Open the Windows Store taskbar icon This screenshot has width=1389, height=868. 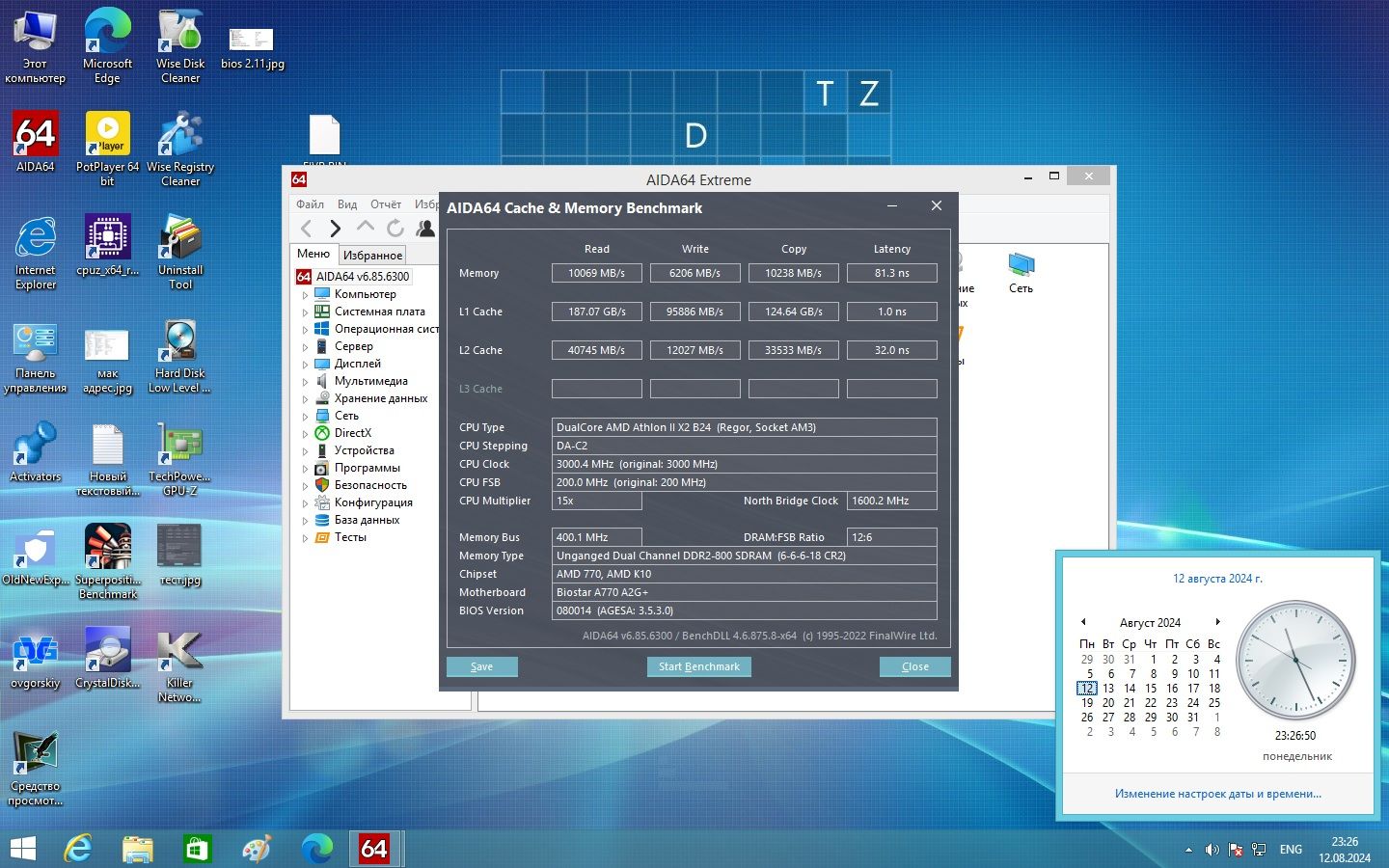(197, 849)
